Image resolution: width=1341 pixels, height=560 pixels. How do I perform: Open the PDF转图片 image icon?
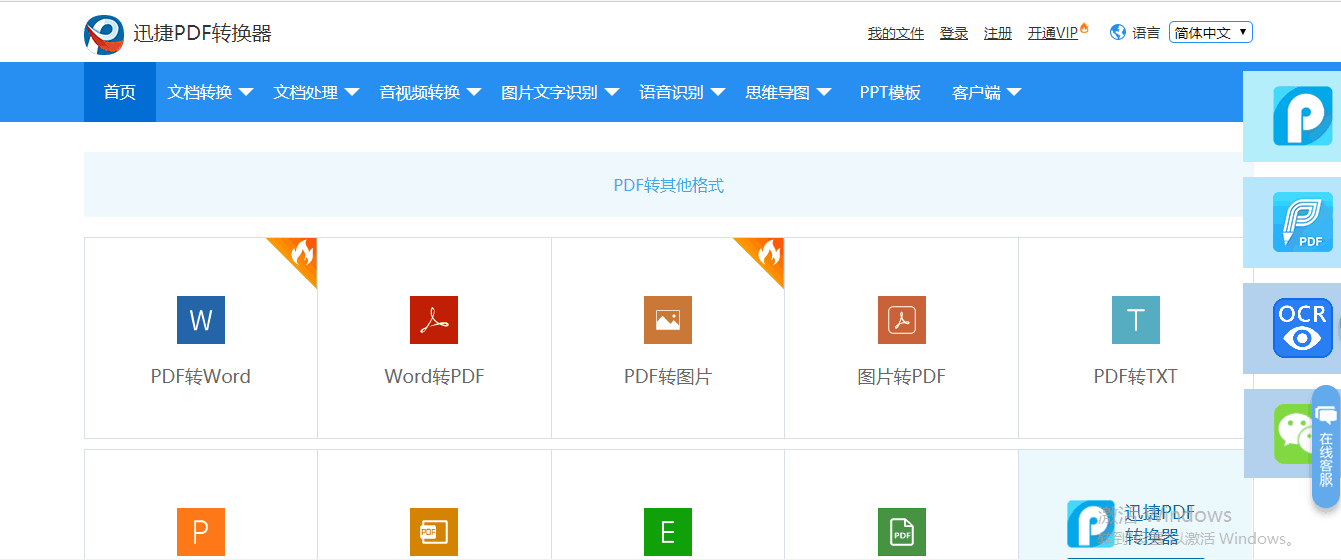point(668,320)
